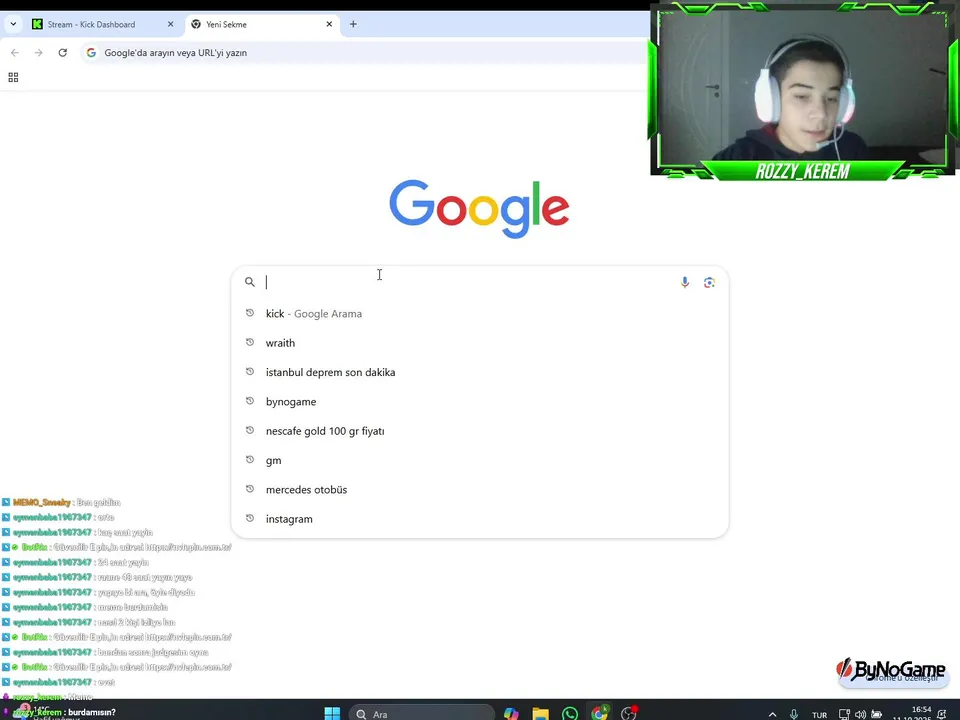
Task: Open the volume tray icon
Action: click(860, 714)
